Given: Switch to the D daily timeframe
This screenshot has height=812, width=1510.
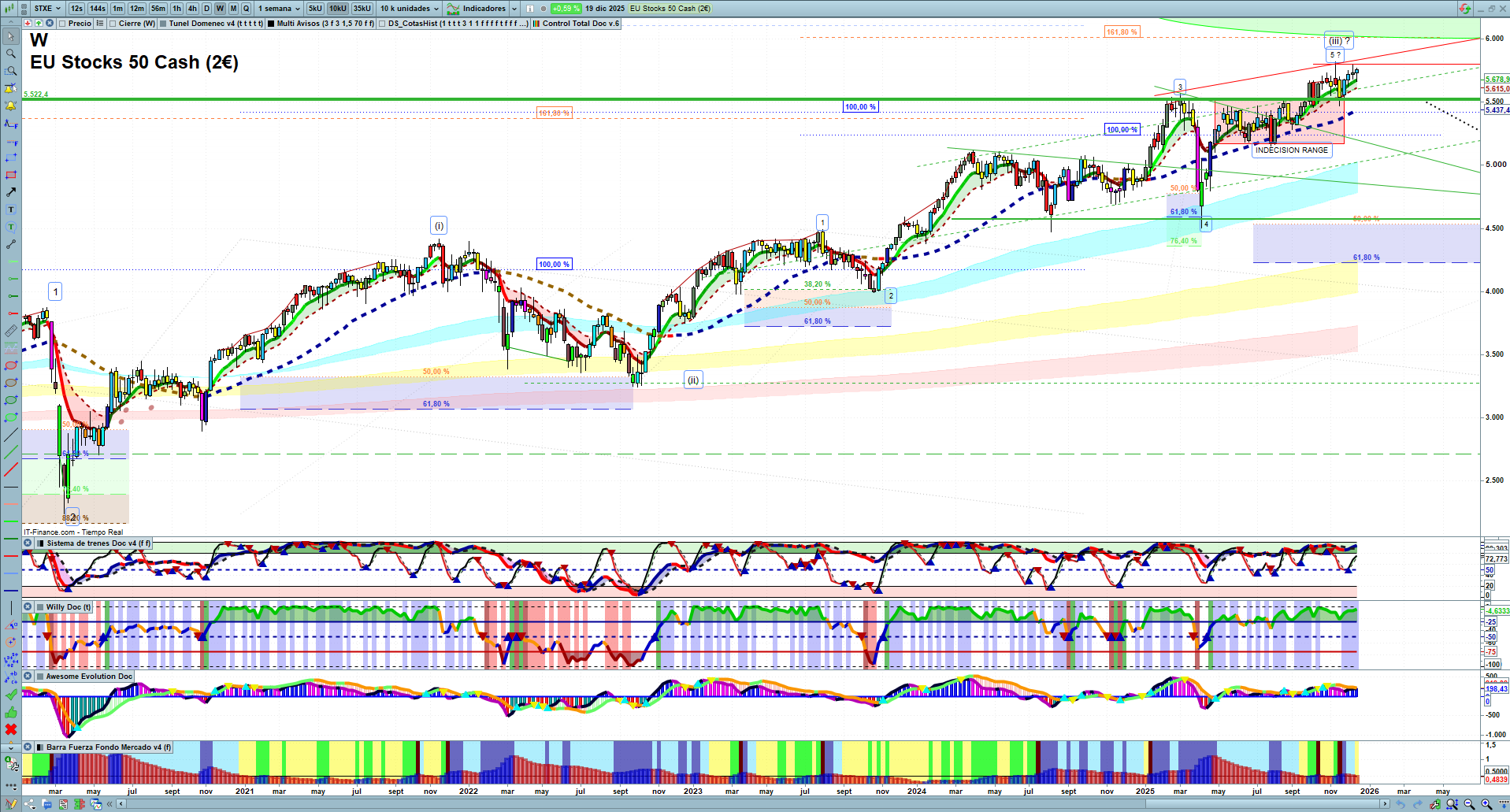Looking at the screenshot, I should 206,9.
